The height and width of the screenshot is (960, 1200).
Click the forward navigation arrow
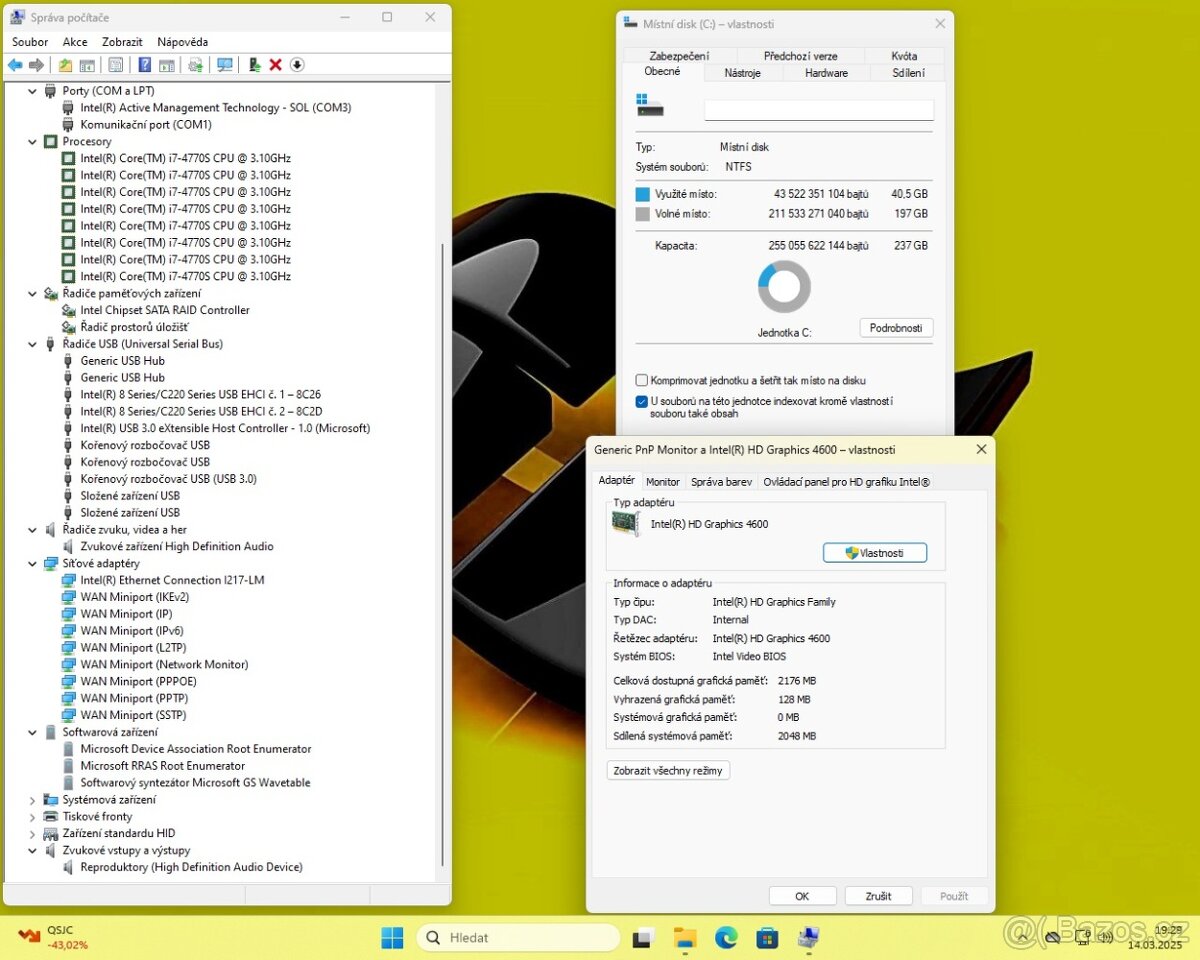pos(37,65)
